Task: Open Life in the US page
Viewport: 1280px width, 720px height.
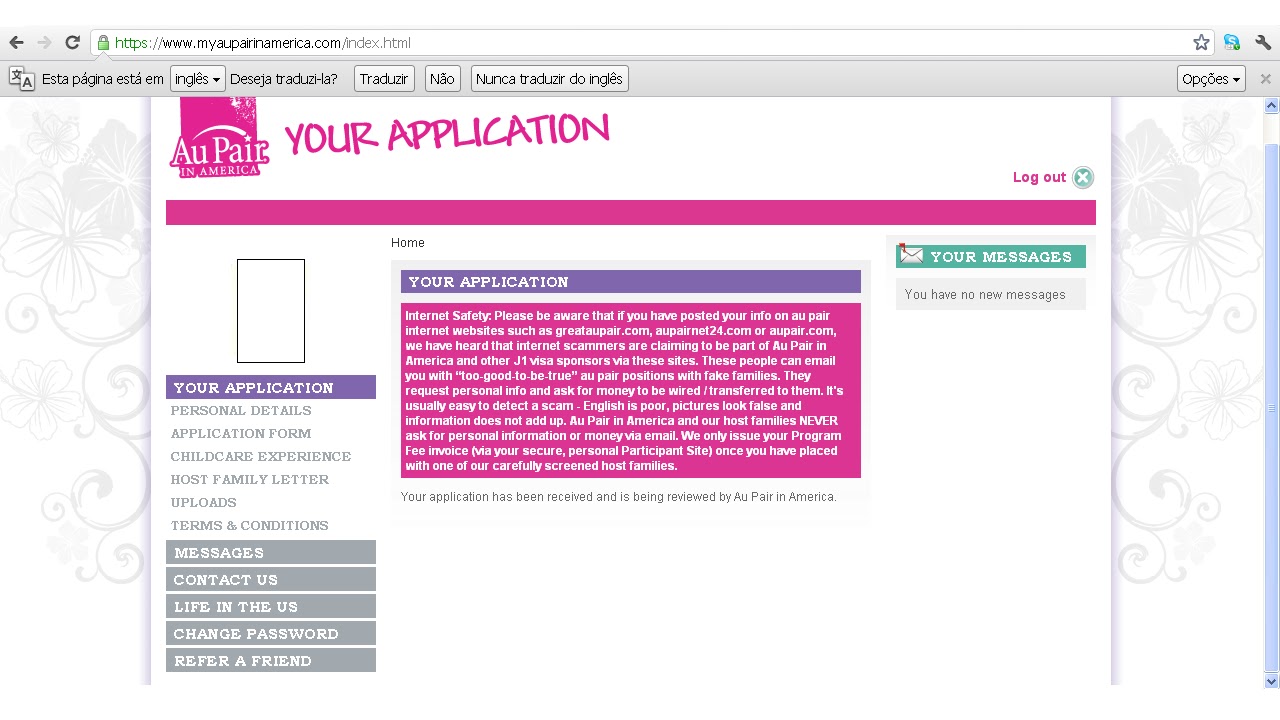Action: coord(271,606)
